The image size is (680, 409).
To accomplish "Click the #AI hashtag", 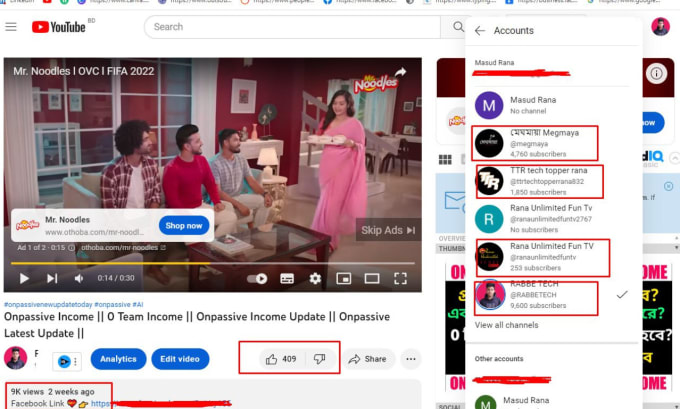I will coord(138,304).
